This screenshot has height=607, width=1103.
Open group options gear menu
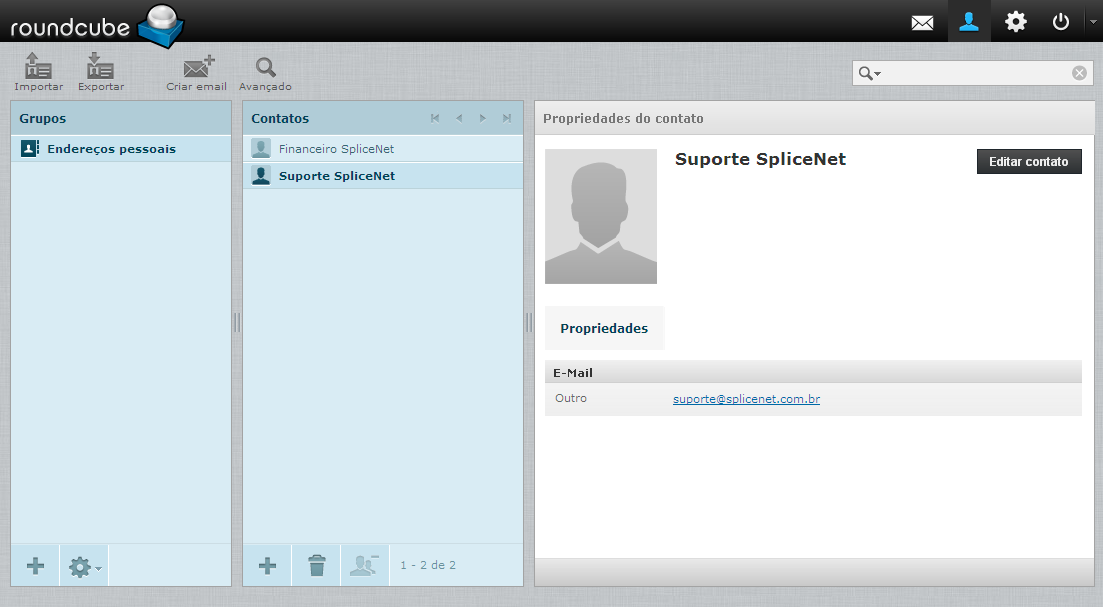[84, 566]
